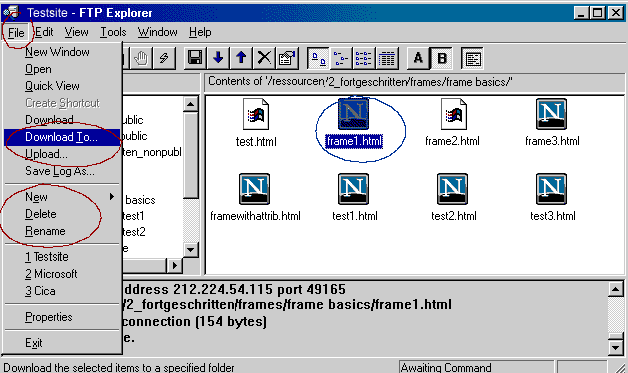Open the Help menu
The image size is (628, 373).
pyautogui.click(x=200, y=32)
